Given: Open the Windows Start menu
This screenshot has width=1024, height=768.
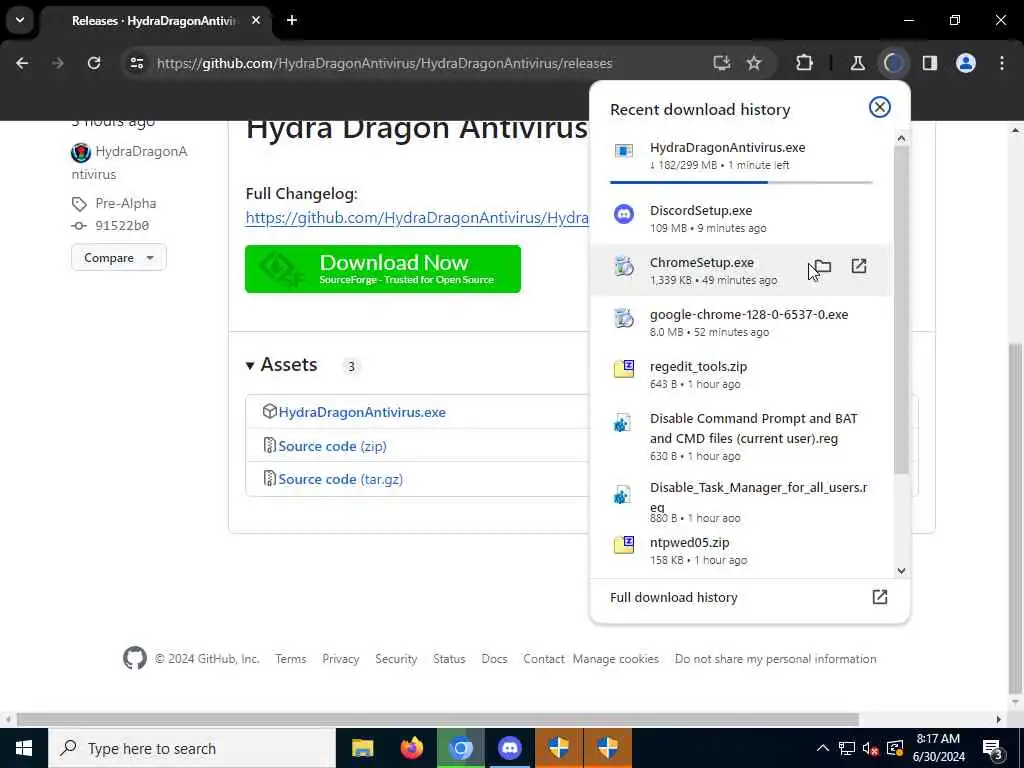Looking at the screenshot, I should (x=24, y=748).
